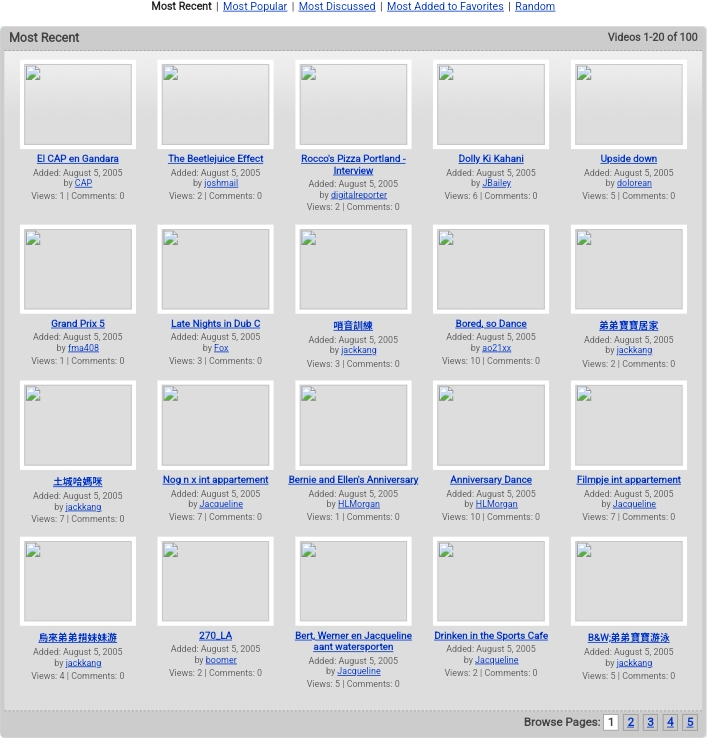Visit uploader digitalreporter's profile
The width and height of the screenshot is (707, 738).
359,194
